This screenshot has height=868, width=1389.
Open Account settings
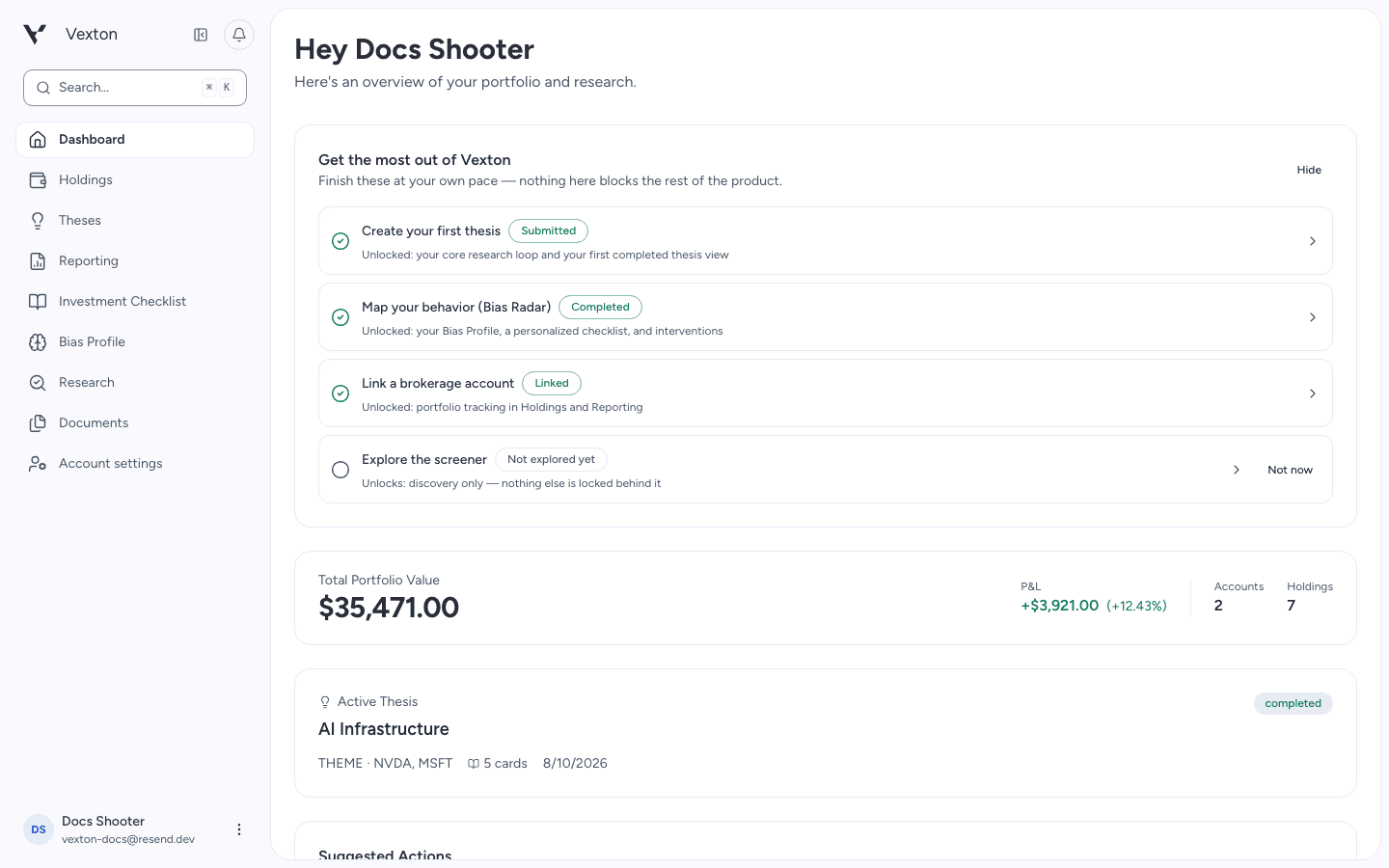135,464
